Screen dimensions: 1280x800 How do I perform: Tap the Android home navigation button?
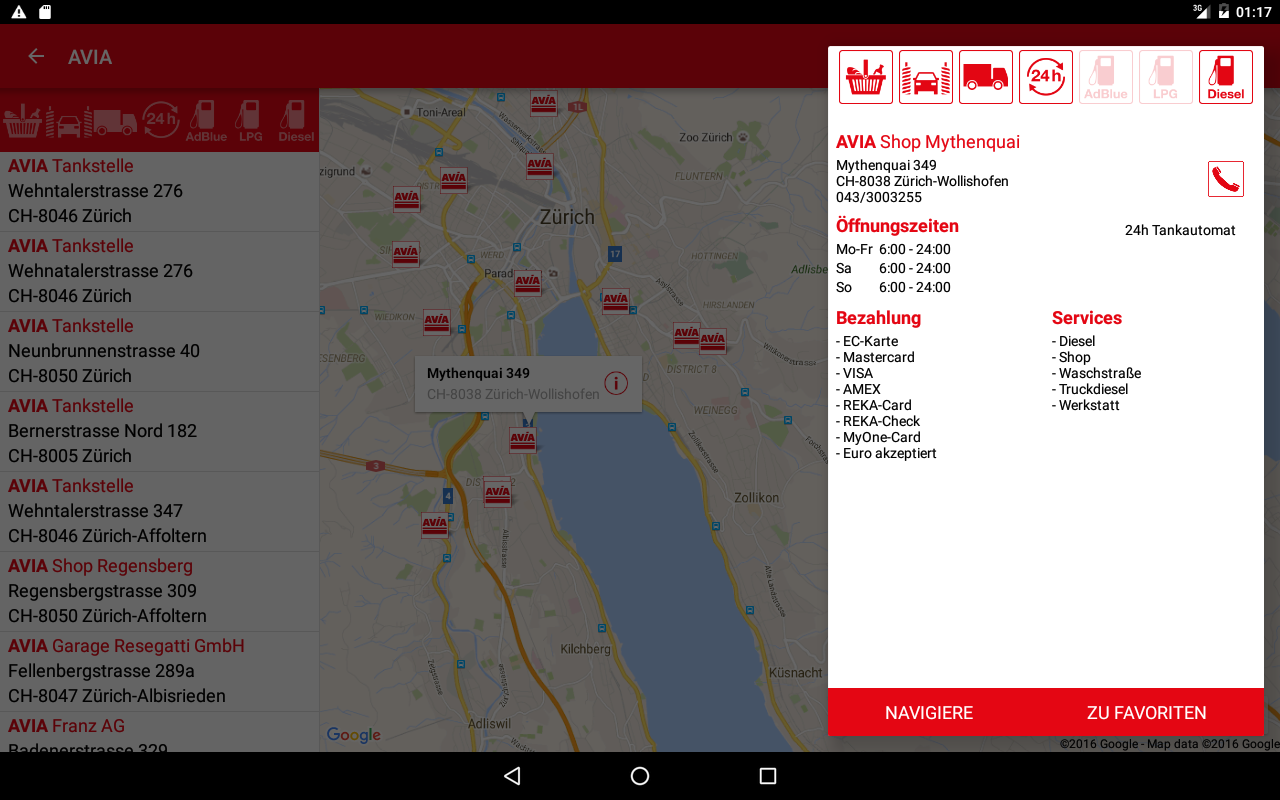[640, 776]
